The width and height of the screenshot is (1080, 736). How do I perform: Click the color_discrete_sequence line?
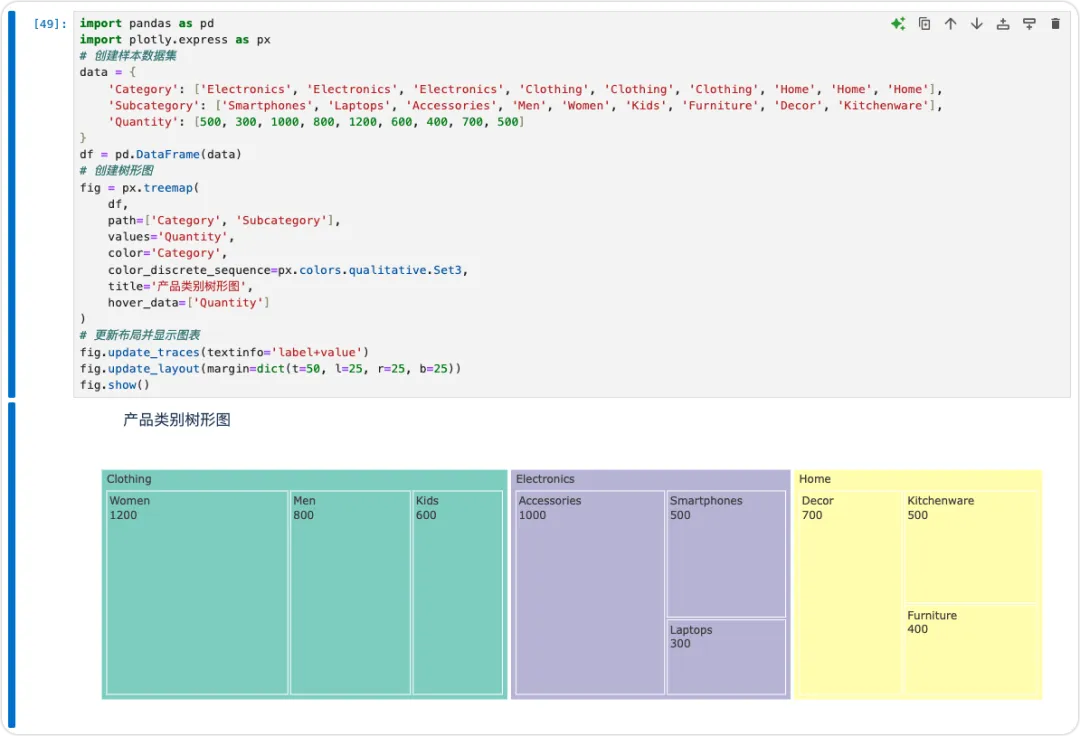[x=288, y=270]
